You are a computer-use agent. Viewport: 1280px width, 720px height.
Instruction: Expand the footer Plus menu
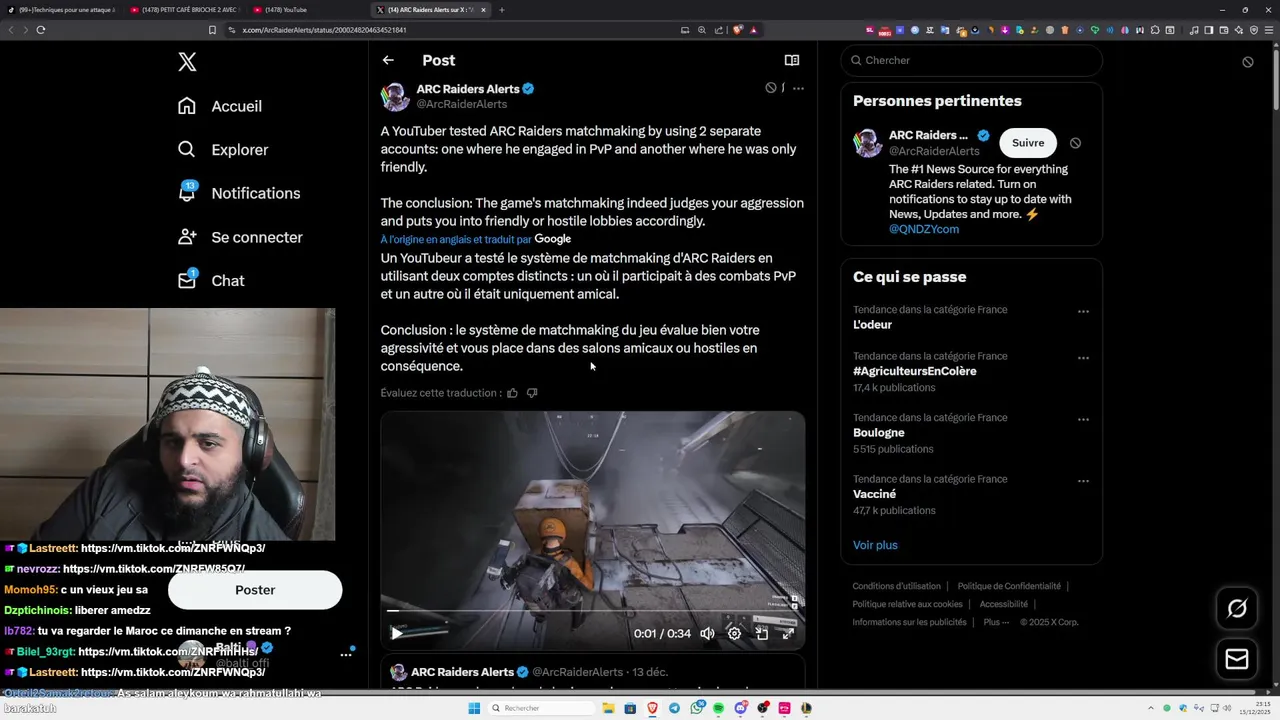tap(996, 622)
